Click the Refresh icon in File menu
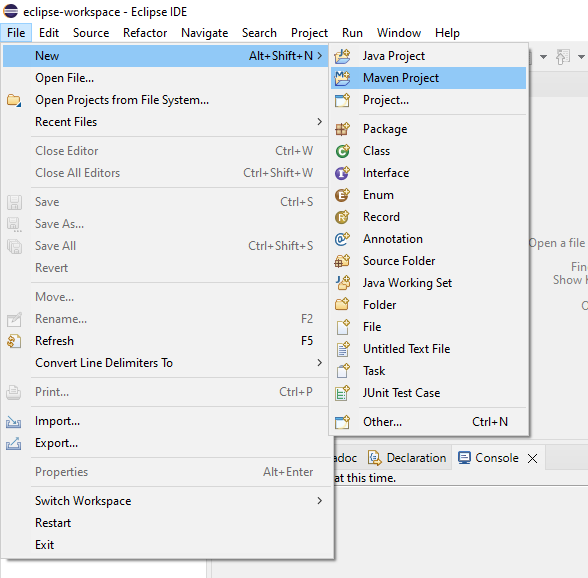 click(14, 341)
